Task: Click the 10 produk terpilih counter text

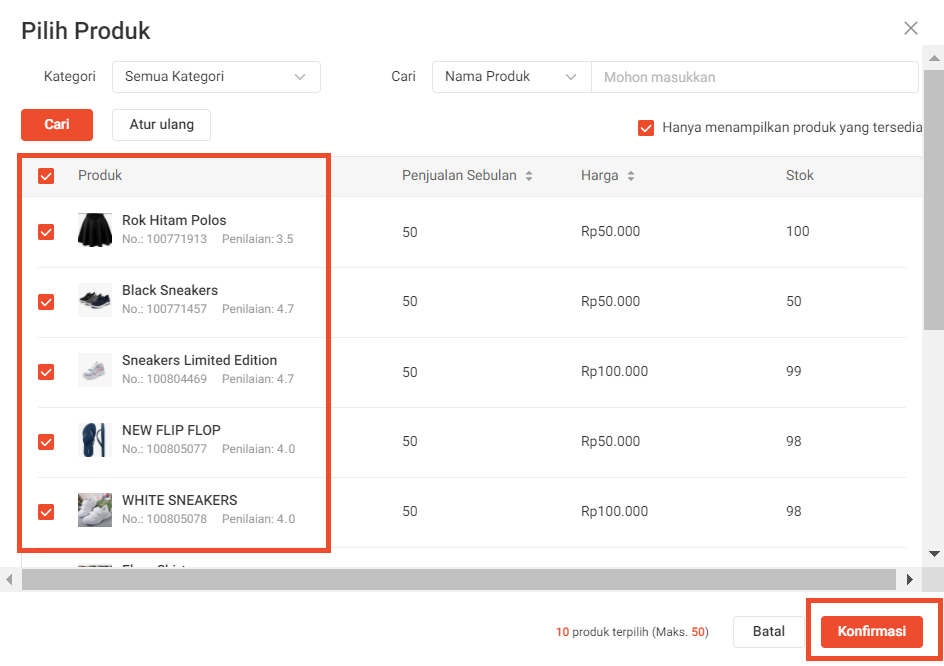Action: click(632, 632)
